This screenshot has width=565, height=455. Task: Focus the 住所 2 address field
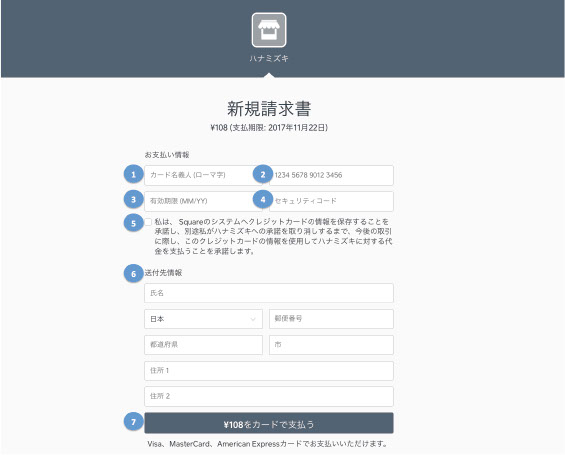tap(269, 396)
